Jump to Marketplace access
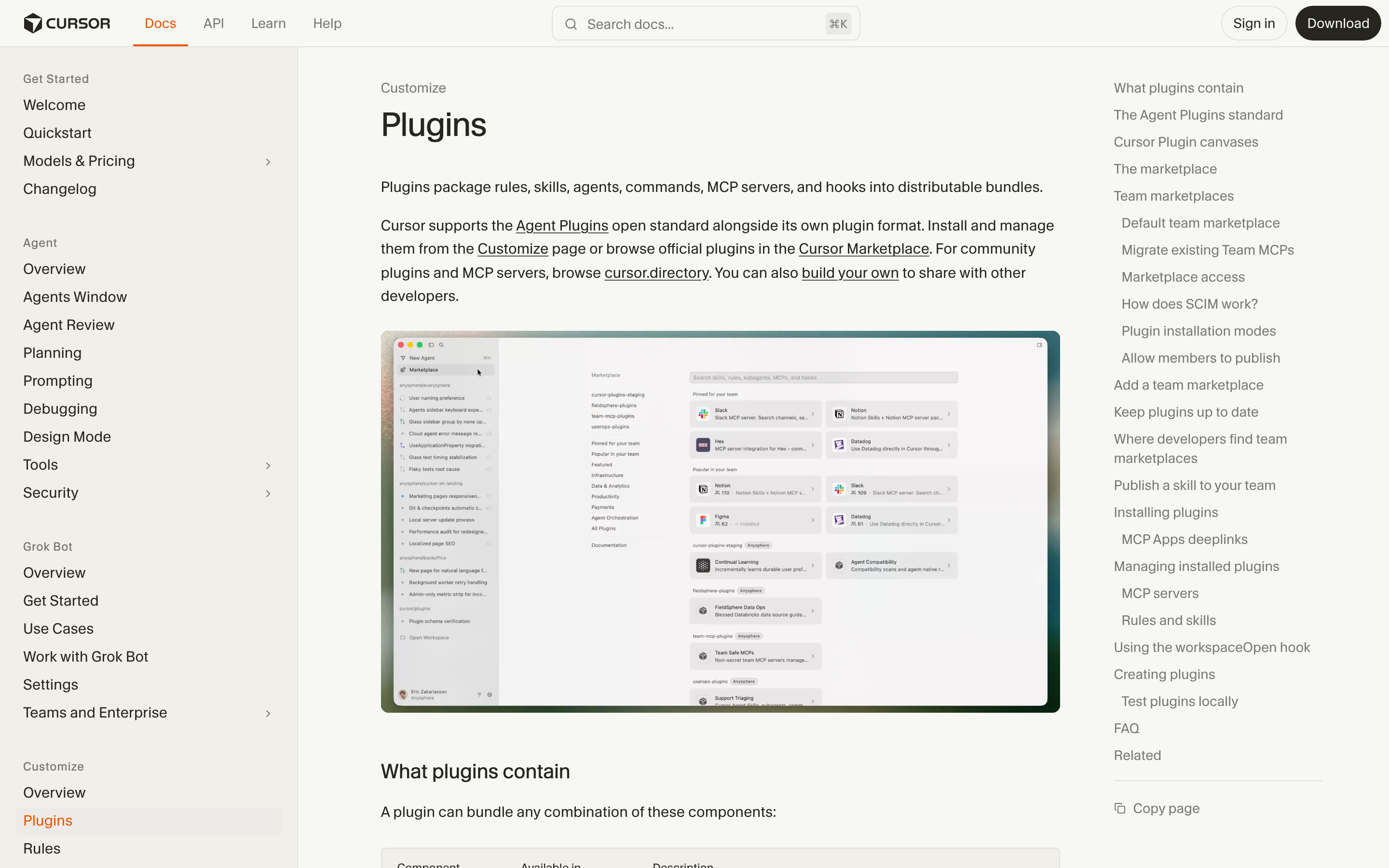The height and width of the screenshot is (868, 1389). click(1183, 277)
